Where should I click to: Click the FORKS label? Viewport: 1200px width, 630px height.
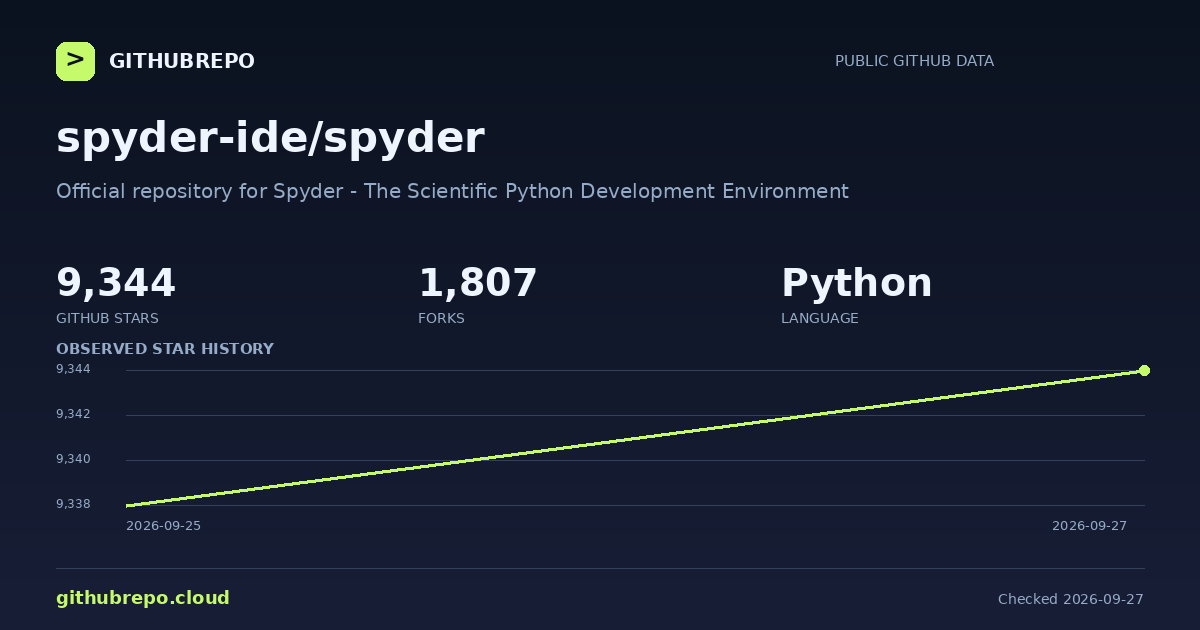click(441, 318)
